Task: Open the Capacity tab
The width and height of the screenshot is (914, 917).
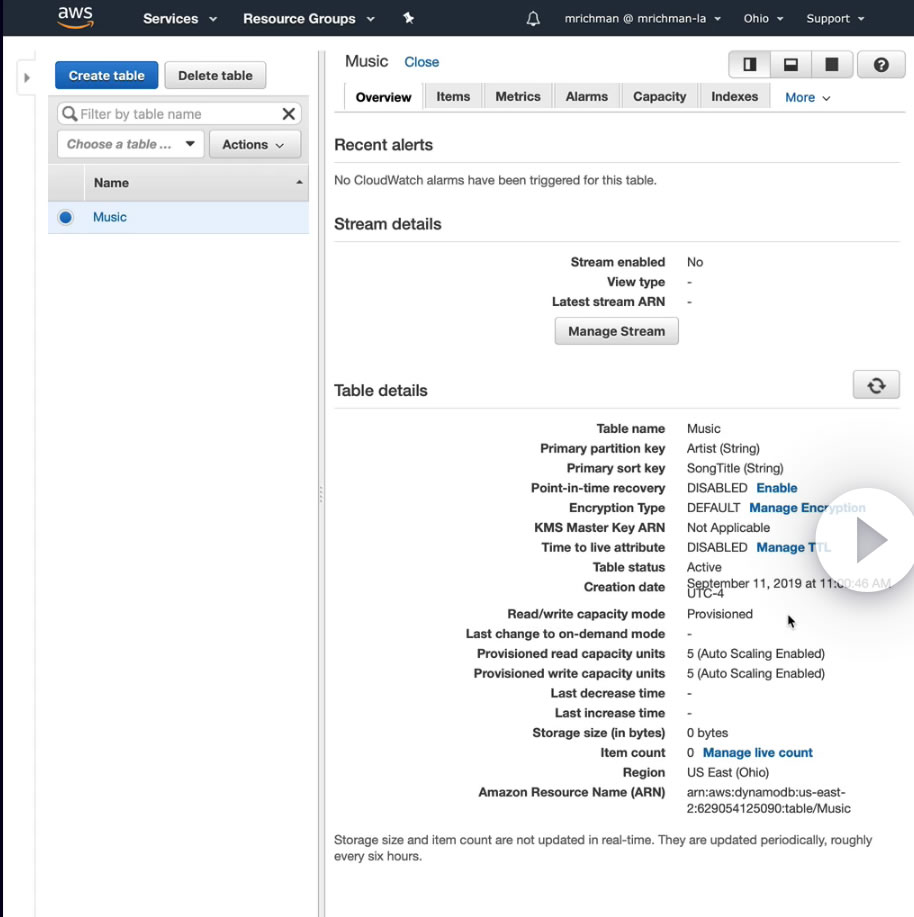Action: click(x=659, y=96)
